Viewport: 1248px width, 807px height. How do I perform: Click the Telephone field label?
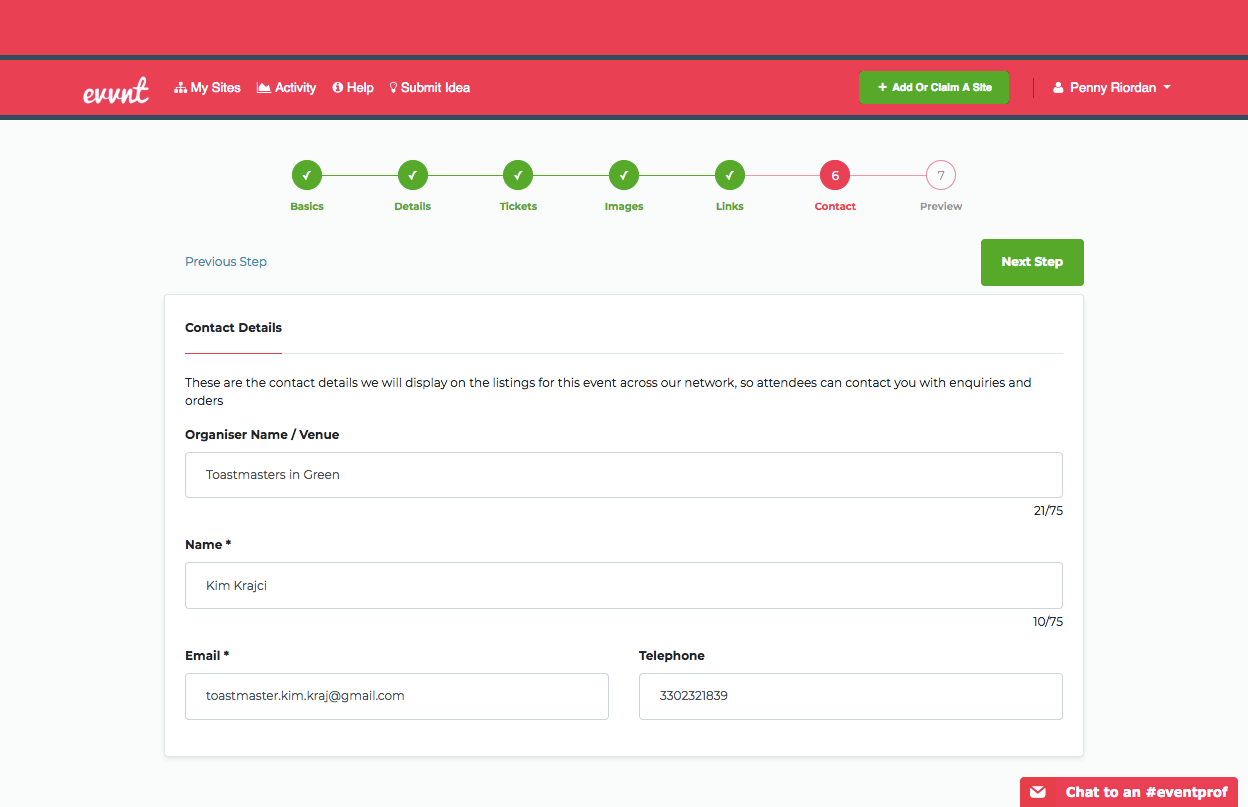672,656
